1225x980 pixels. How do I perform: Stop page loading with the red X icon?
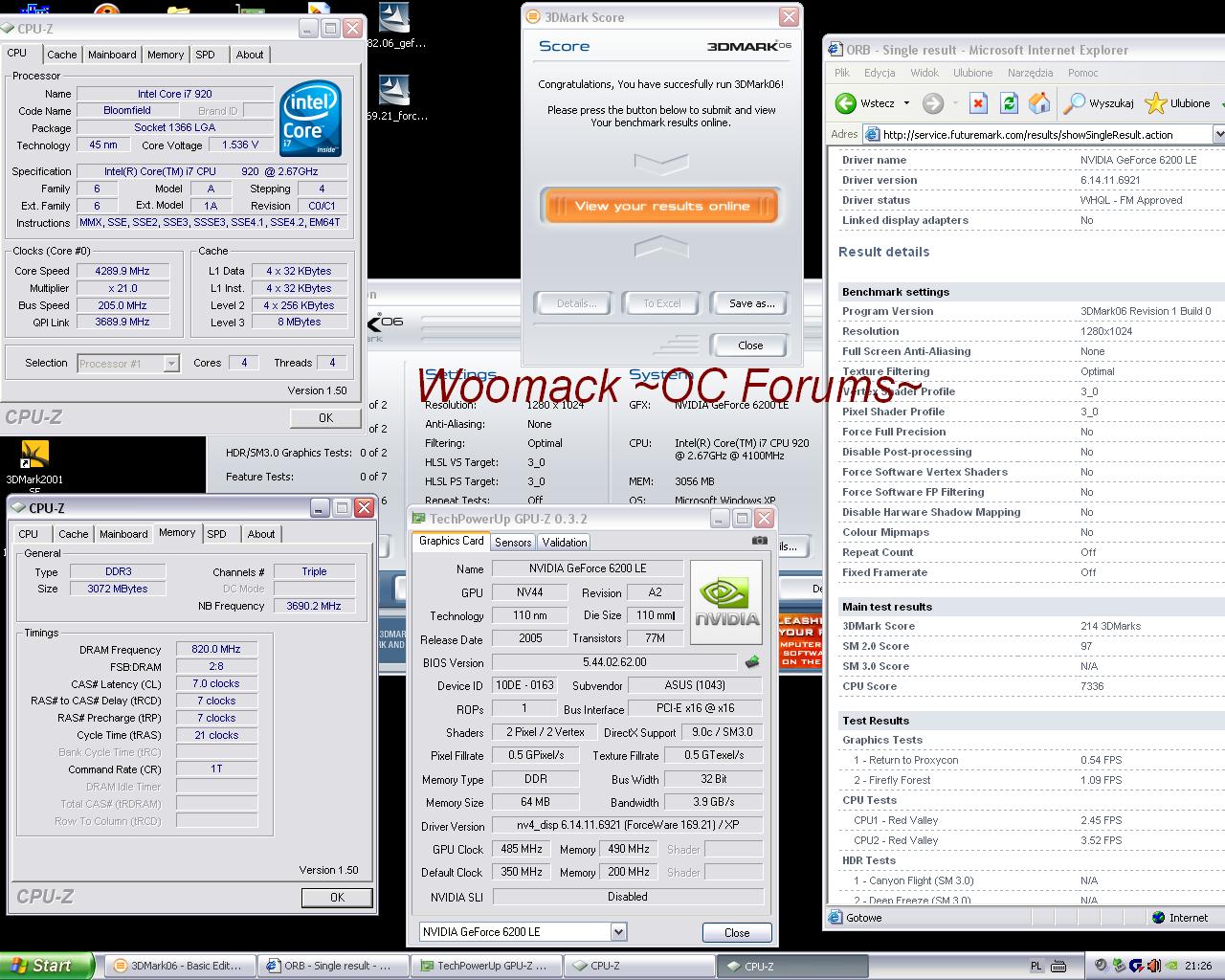point(978,103)
